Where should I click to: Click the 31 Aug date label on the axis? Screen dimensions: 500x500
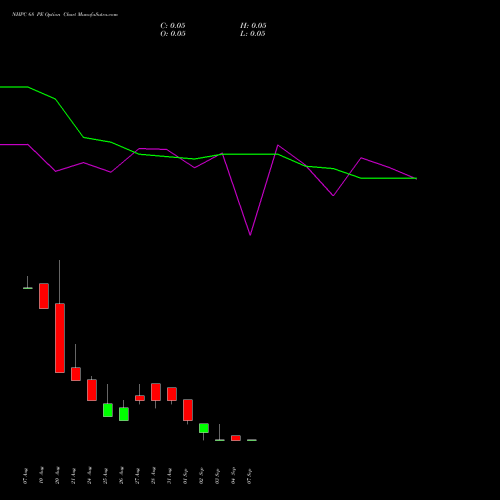[x=169, y=476]
